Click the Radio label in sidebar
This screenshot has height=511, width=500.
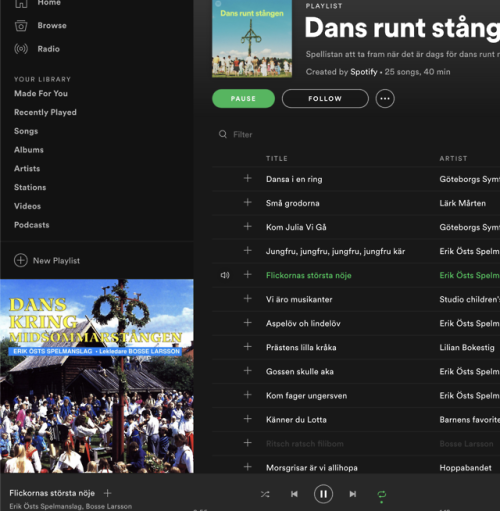click(49, 49)
